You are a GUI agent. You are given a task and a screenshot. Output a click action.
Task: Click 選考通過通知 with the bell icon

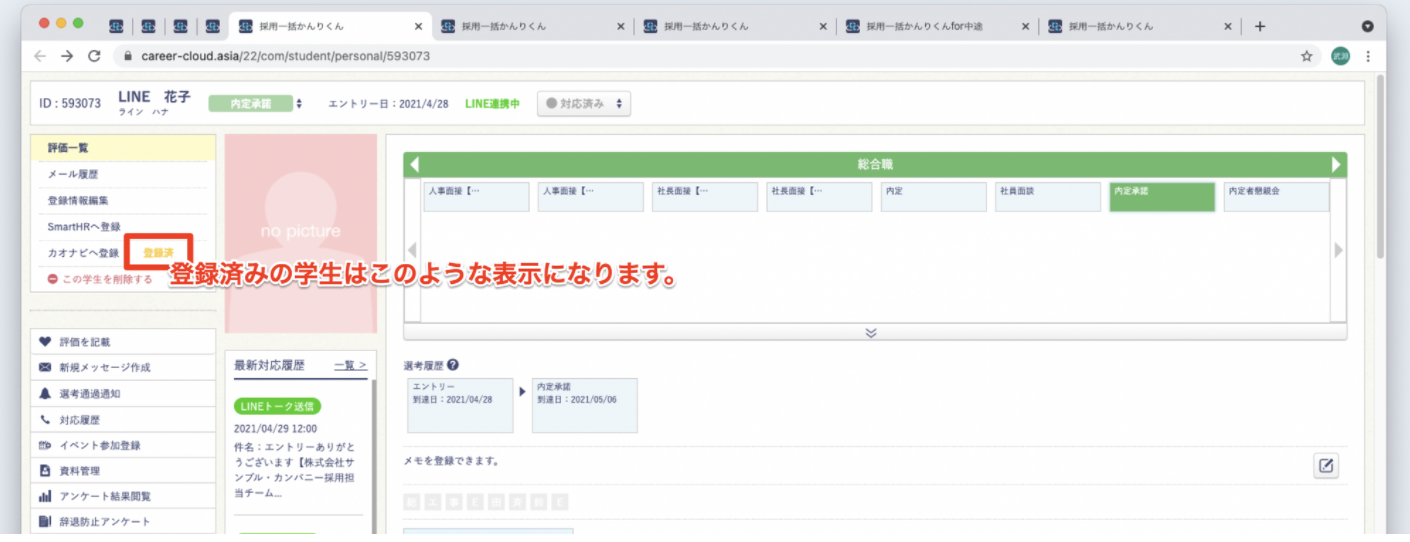tap(123, 394)
